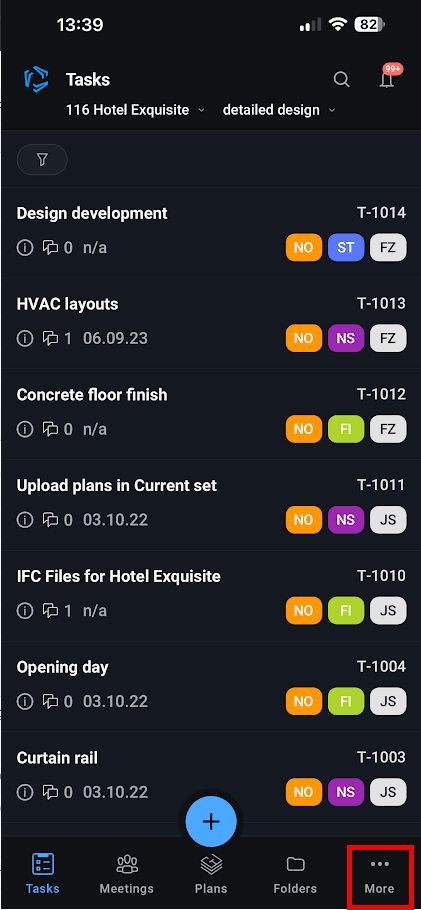
Task: Tap the blue ST status badge
Action: click(x=346, y=248)
